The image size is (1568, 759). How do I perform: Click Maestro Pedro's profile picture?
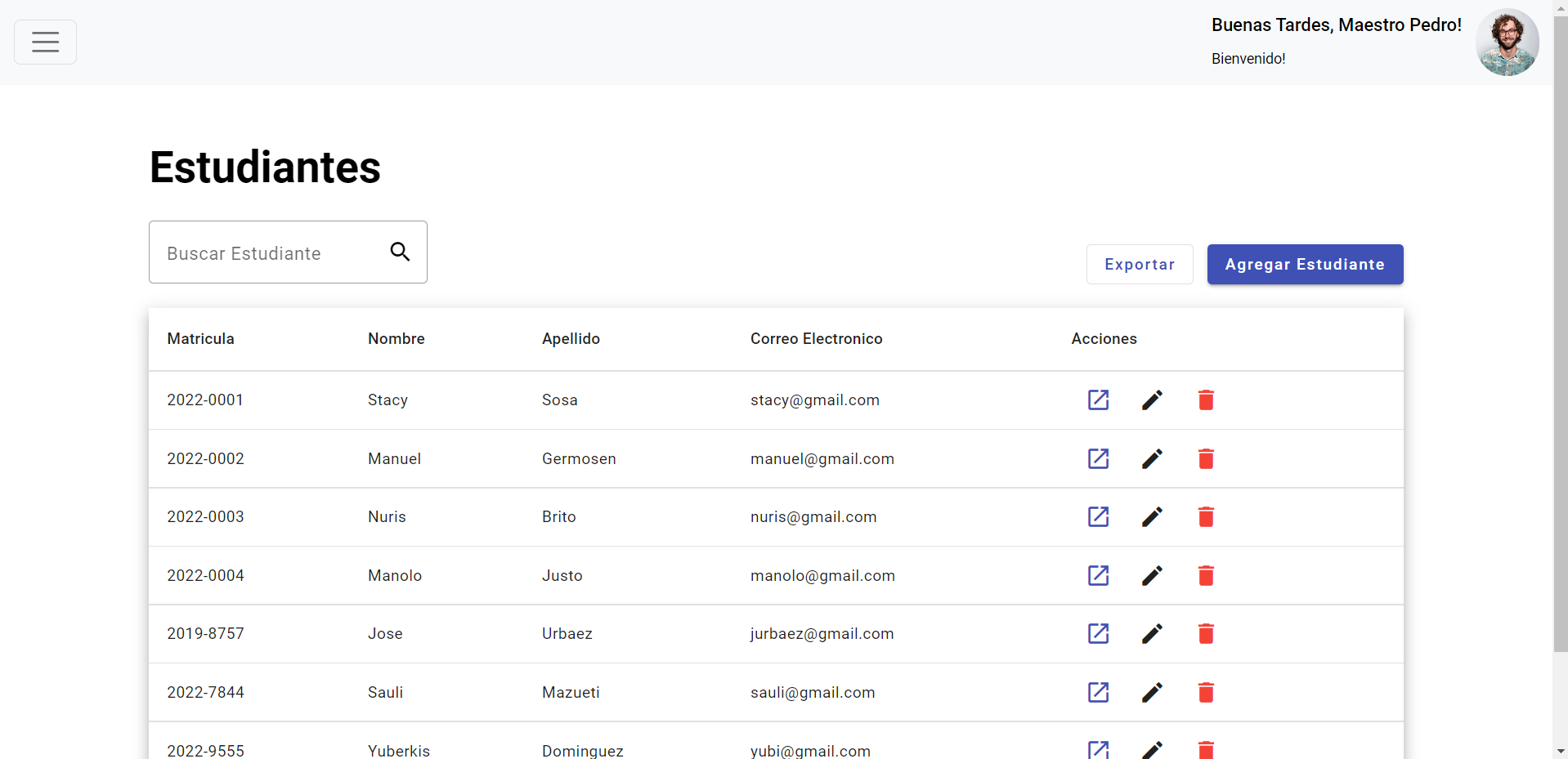pos(1507,42)
